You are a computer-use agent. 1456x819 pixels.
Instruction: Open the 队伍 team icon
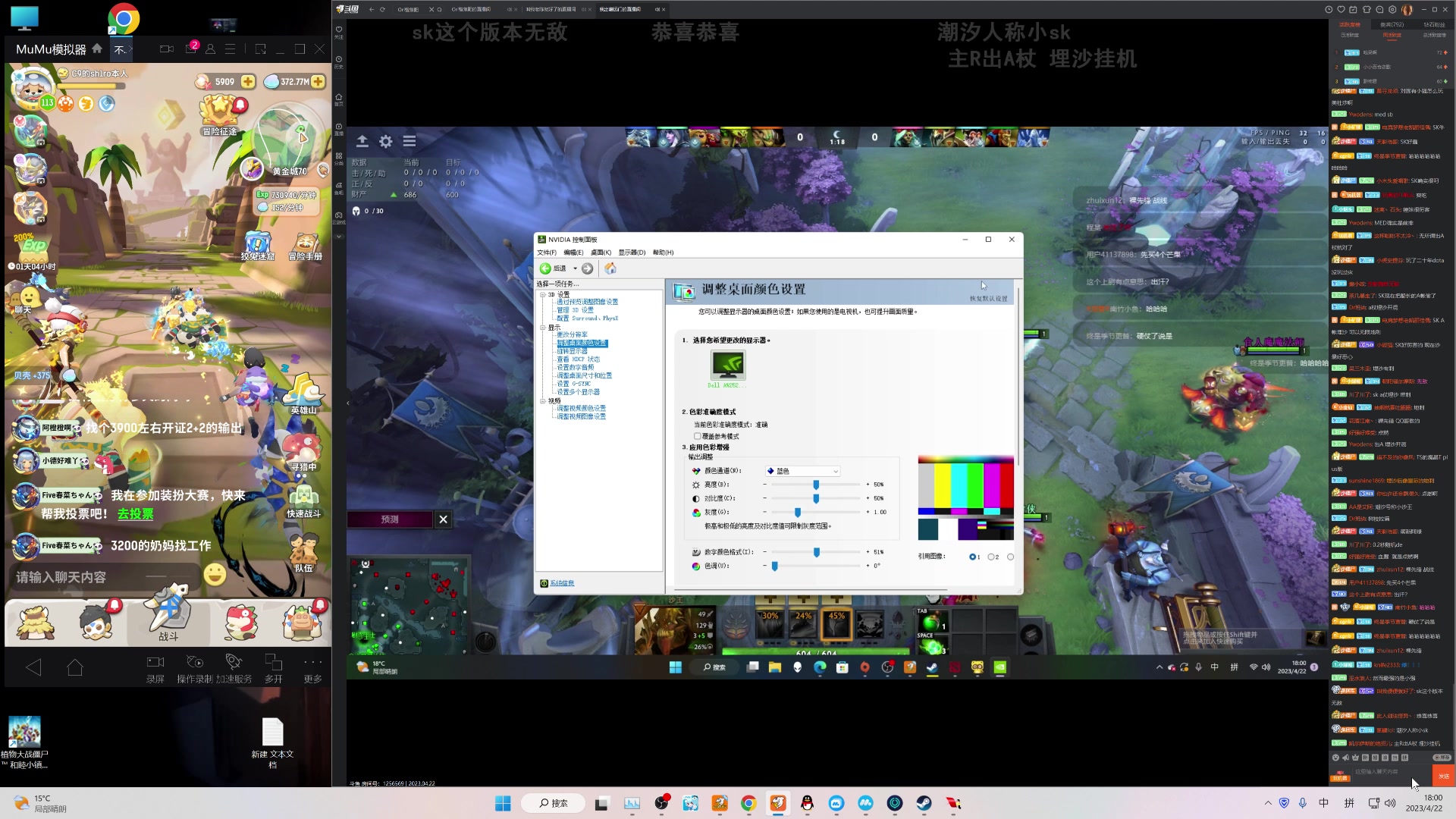coord(303,552)
